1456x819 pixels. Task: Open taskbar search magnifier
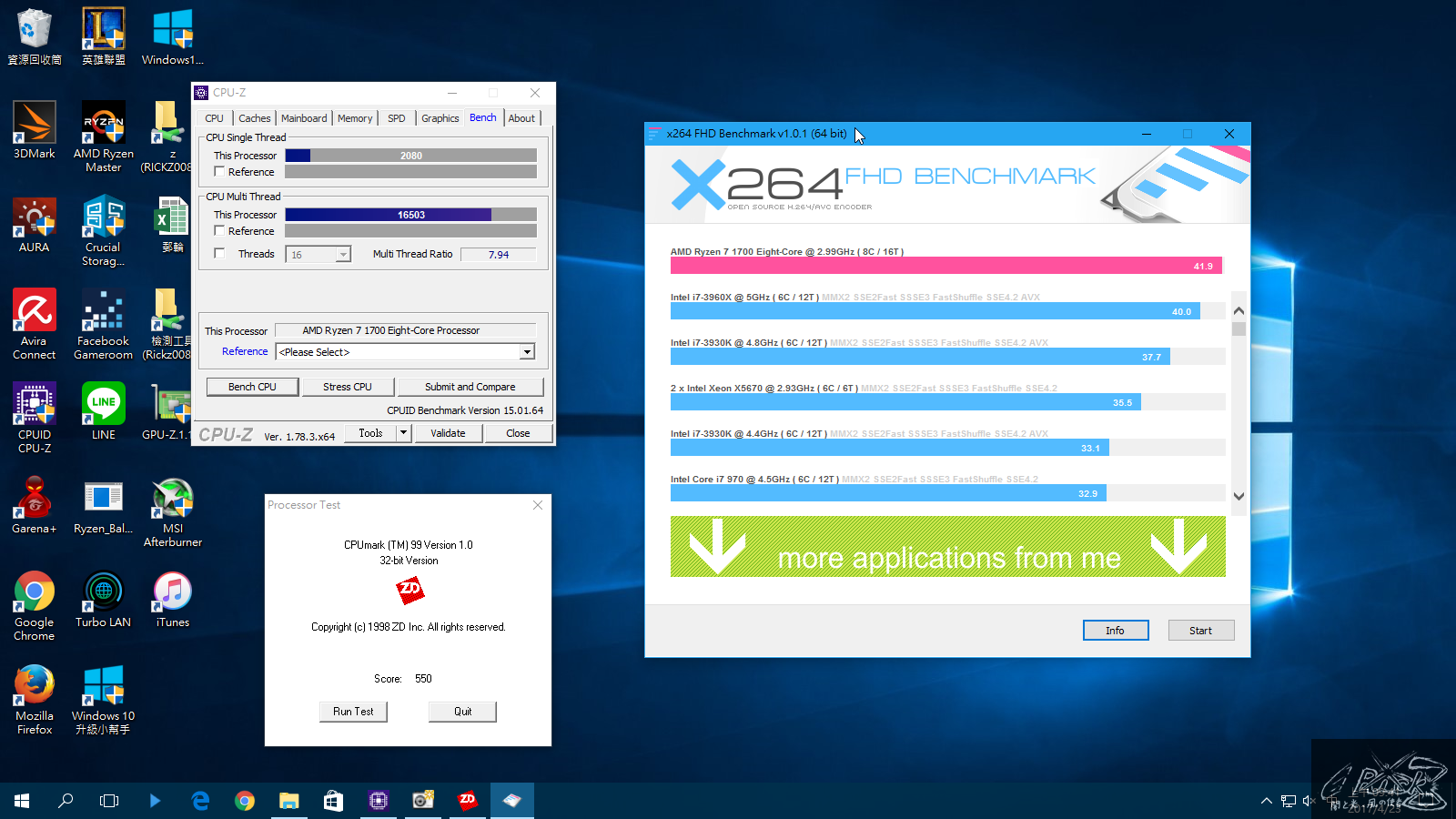tap(66, 801)
